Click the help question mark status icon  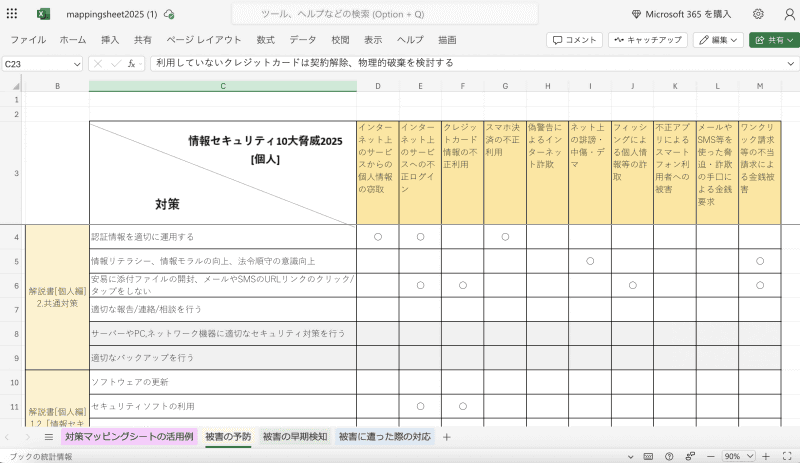(x=669, y=456)
